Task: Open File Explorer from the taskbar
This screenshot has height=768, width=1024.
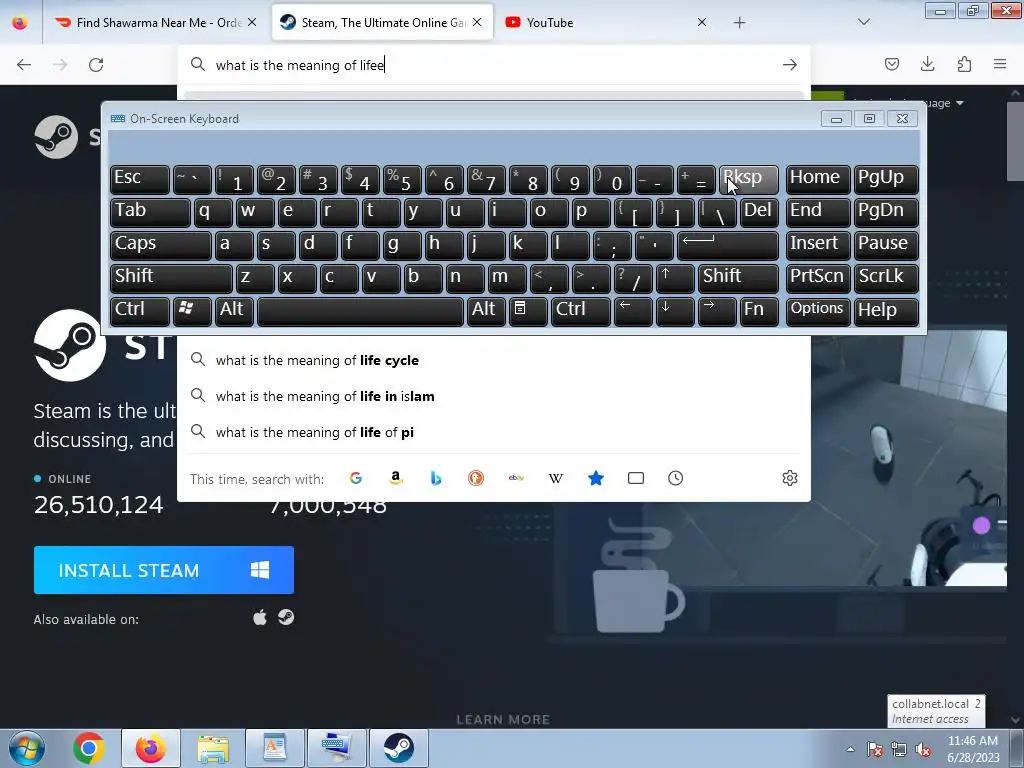Action: pos(213,748)
